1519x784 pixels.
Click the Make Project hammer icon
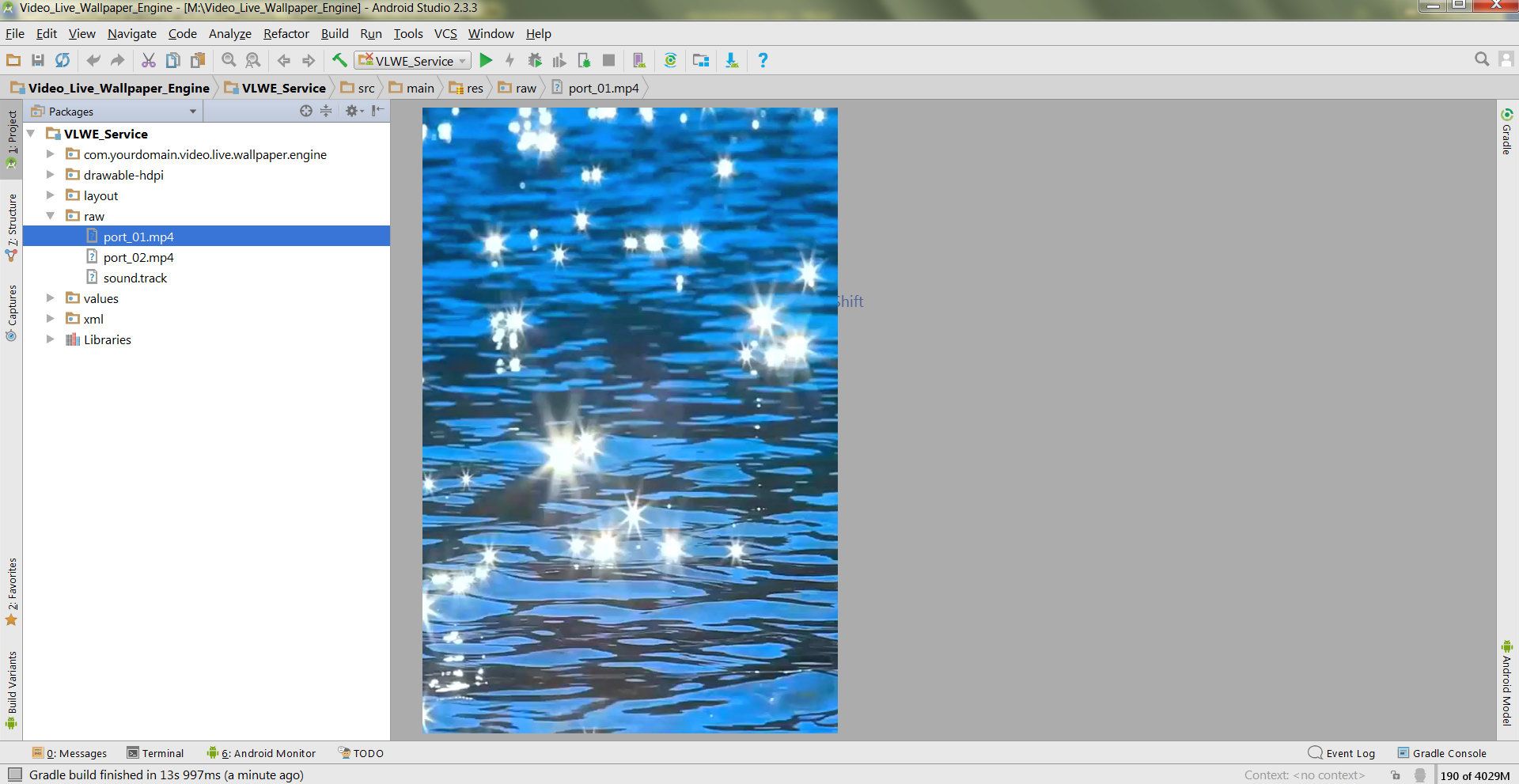[x=339, y=60]
